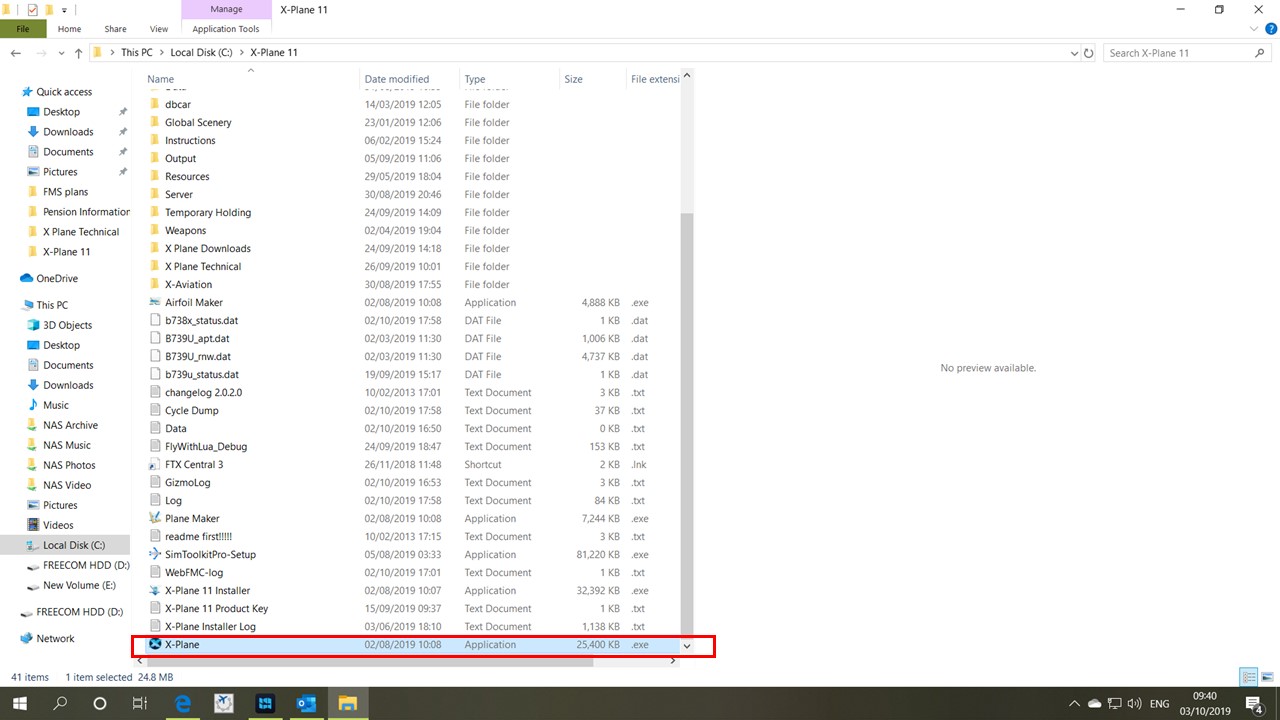The image size is (1280, 720).
Task: Open Task View on the taskbar
Action: coord(140,703)
